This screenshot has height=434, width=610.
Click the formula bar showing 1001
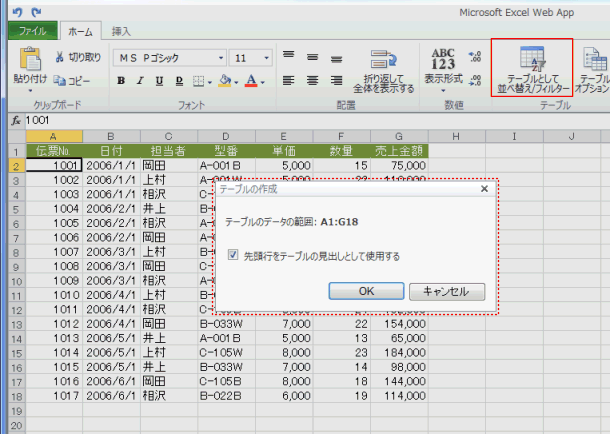point(300,119)
